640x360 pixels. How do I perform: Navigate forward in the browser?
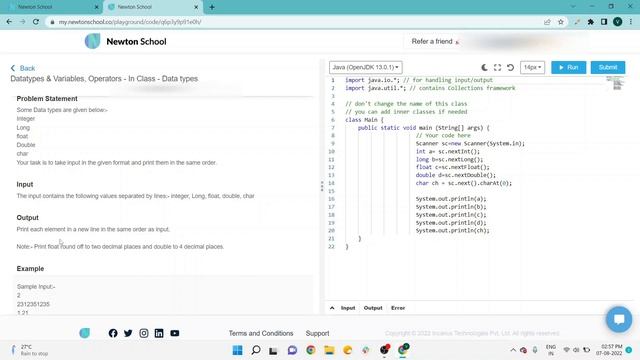point(22,22)
